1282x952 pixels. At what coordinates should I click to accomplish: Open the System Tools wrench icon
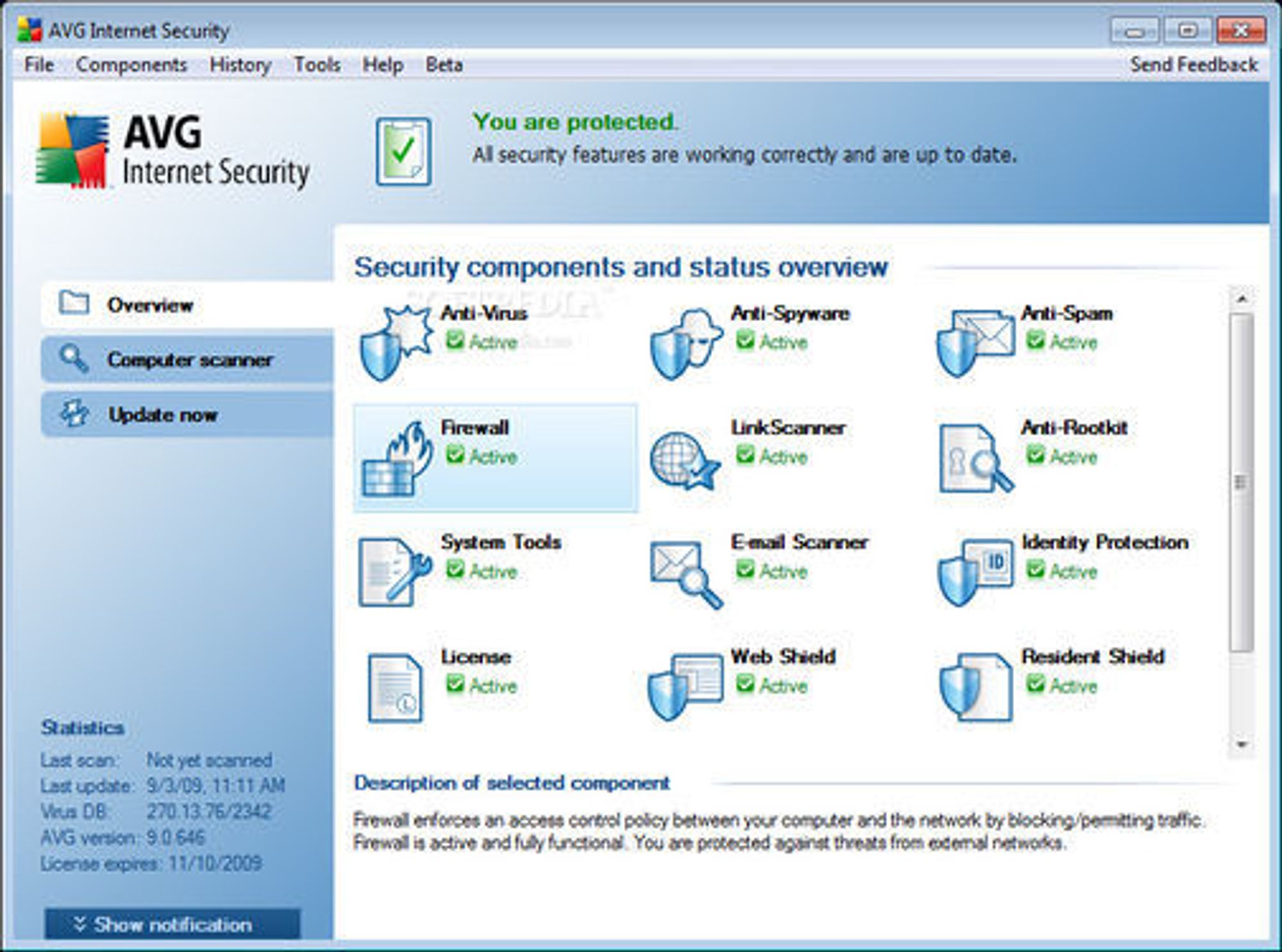click(394, 572)
